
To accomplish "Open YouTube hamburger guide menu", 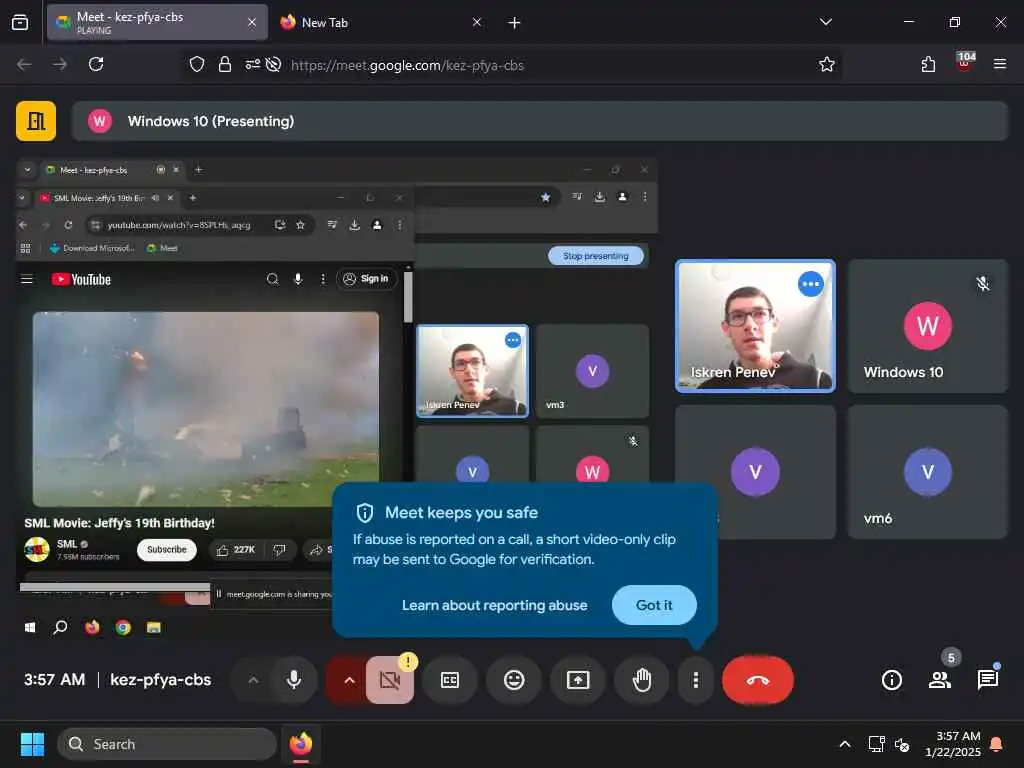I will coord(27,280).
